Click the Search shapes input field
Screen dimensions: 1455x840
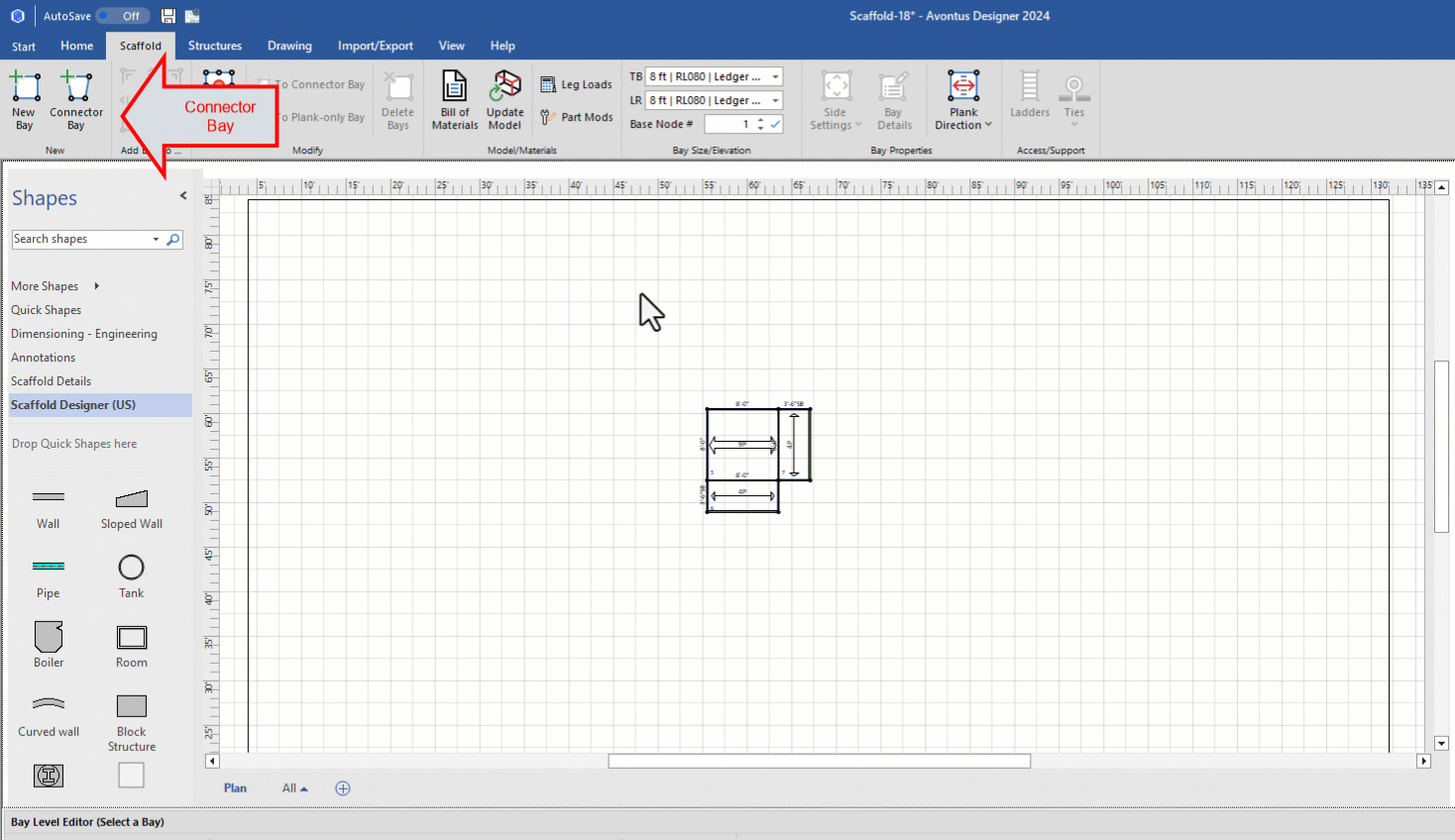[x=79, y=240]
